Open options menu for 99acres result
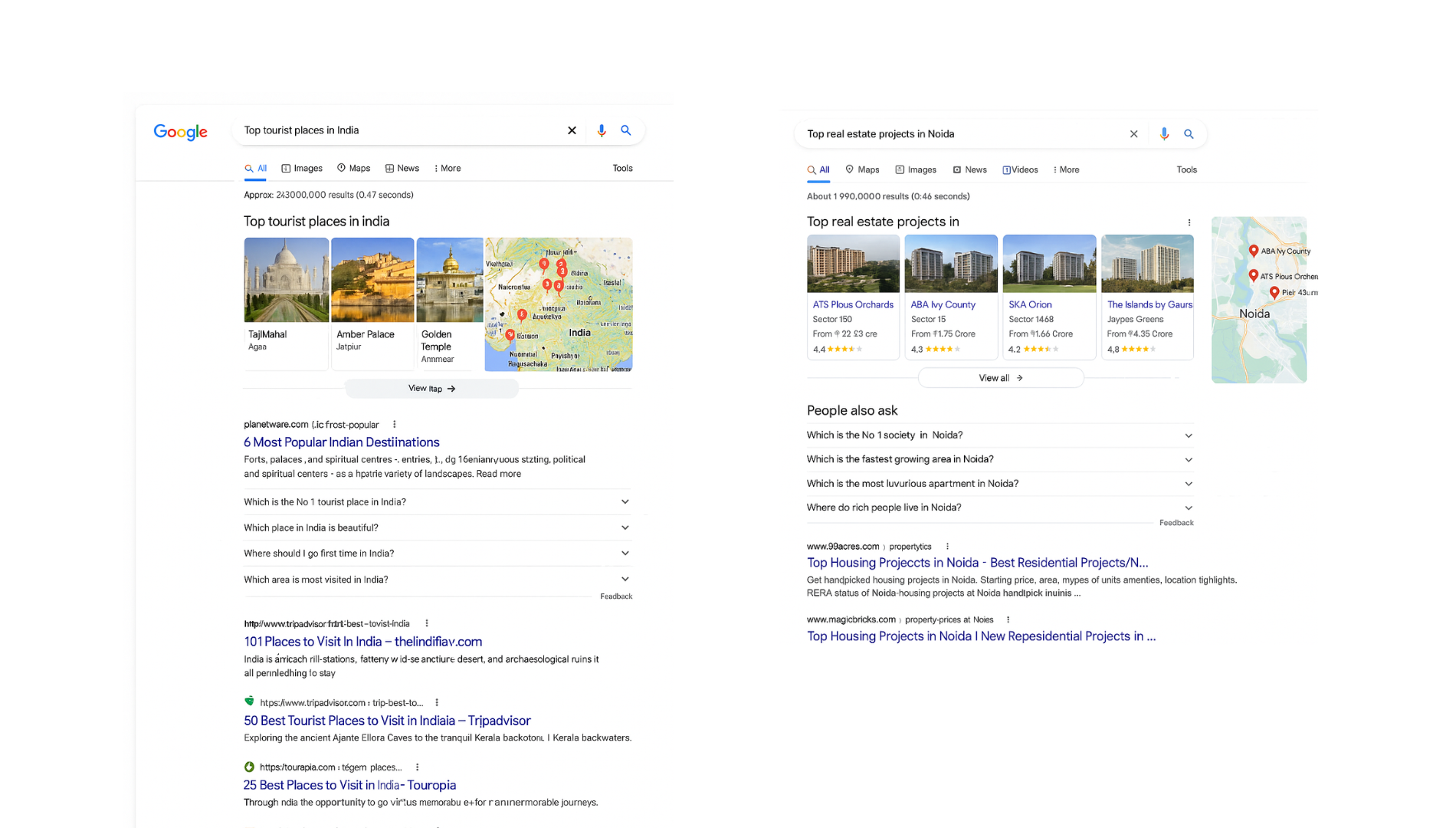Viewport: 1456px width, 828px height. pyautogui.click(x=947, y=547)
